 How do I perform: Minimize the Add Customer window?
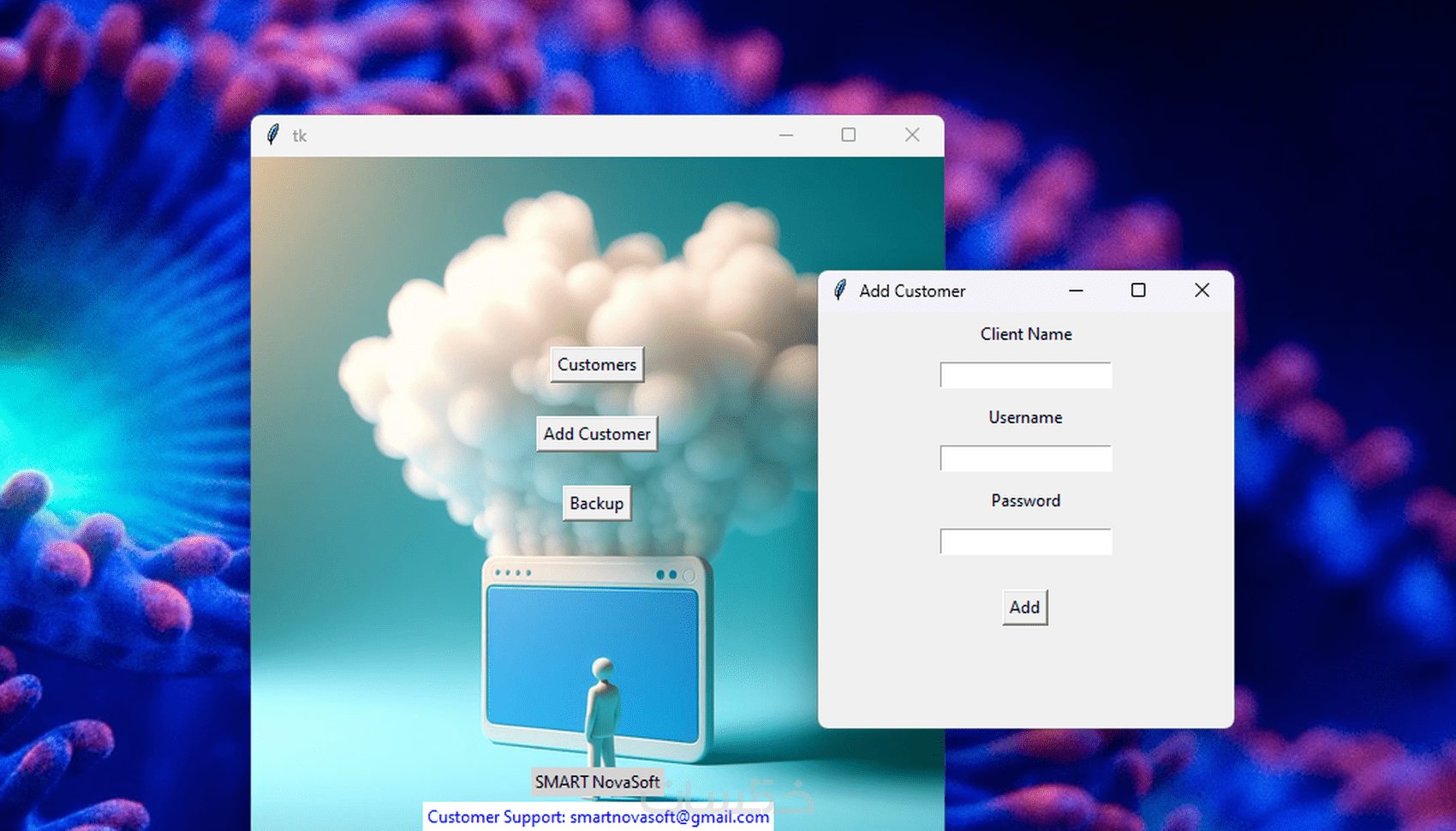pyautogui.click(x=1076, y=290)
